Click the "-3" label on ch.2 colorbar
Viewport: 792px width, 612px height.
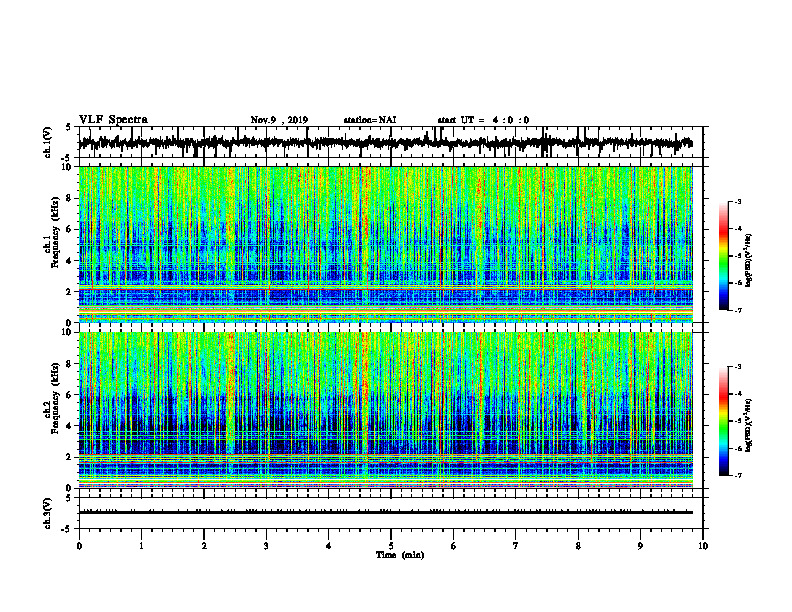[x=737, y=367]
